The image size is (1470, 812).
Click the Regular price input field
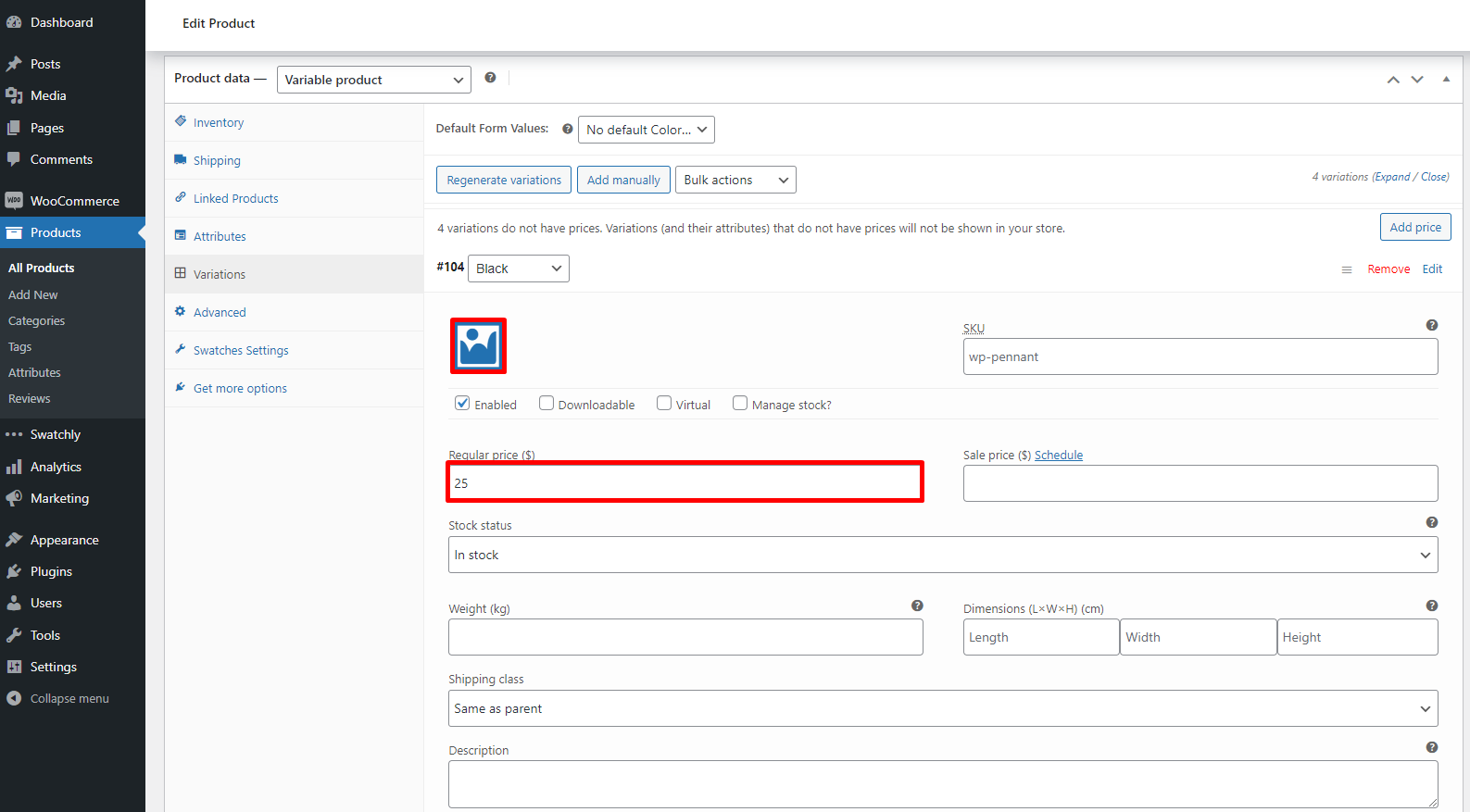coord(685,482)
